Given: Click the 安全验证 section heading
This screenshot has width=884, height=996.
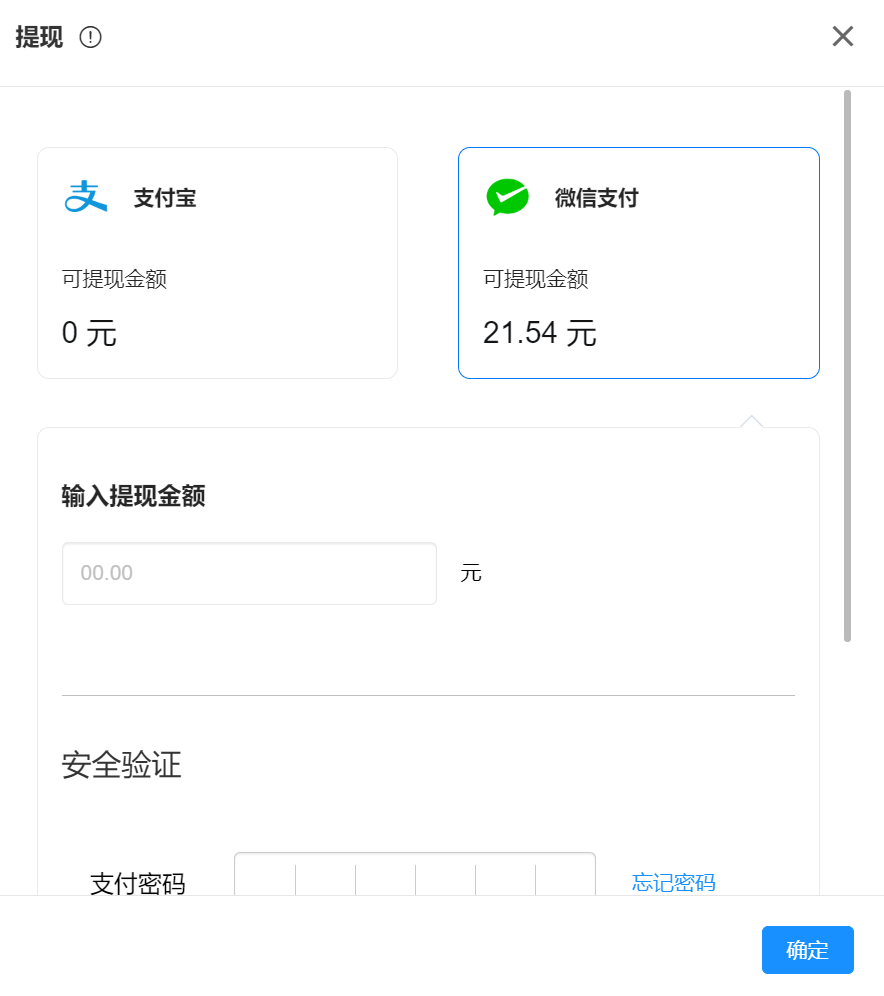Looking at the screenshot, I should click(x=120, y=766).
